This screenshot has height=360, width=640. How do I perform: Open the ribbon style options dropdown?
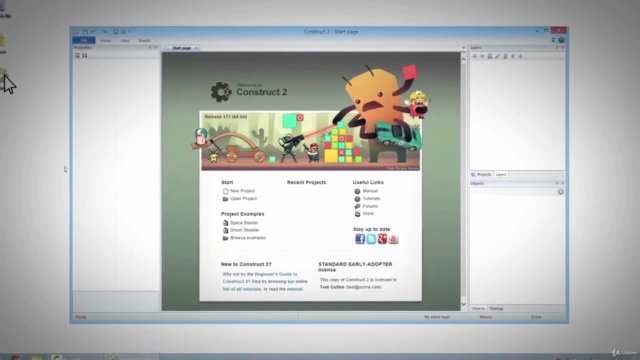(553, 40)
